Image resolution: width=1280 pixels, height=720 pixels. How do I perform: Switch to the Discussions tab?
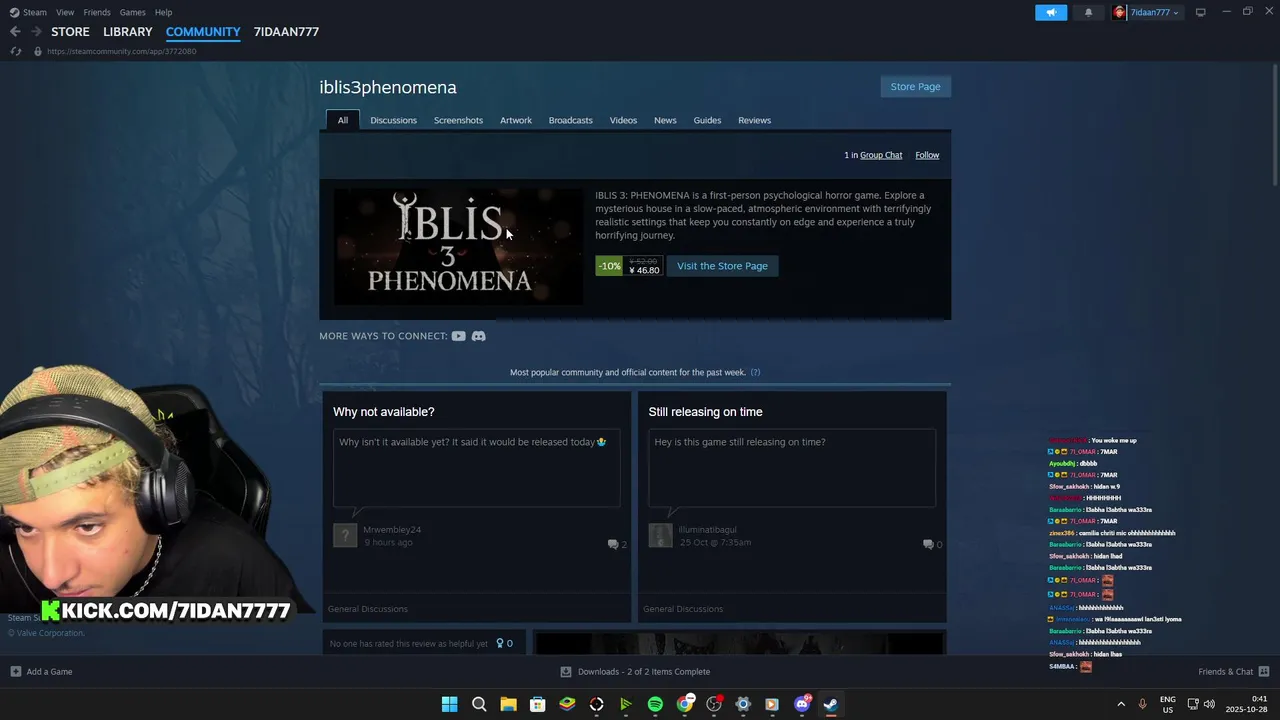point(393,120)
